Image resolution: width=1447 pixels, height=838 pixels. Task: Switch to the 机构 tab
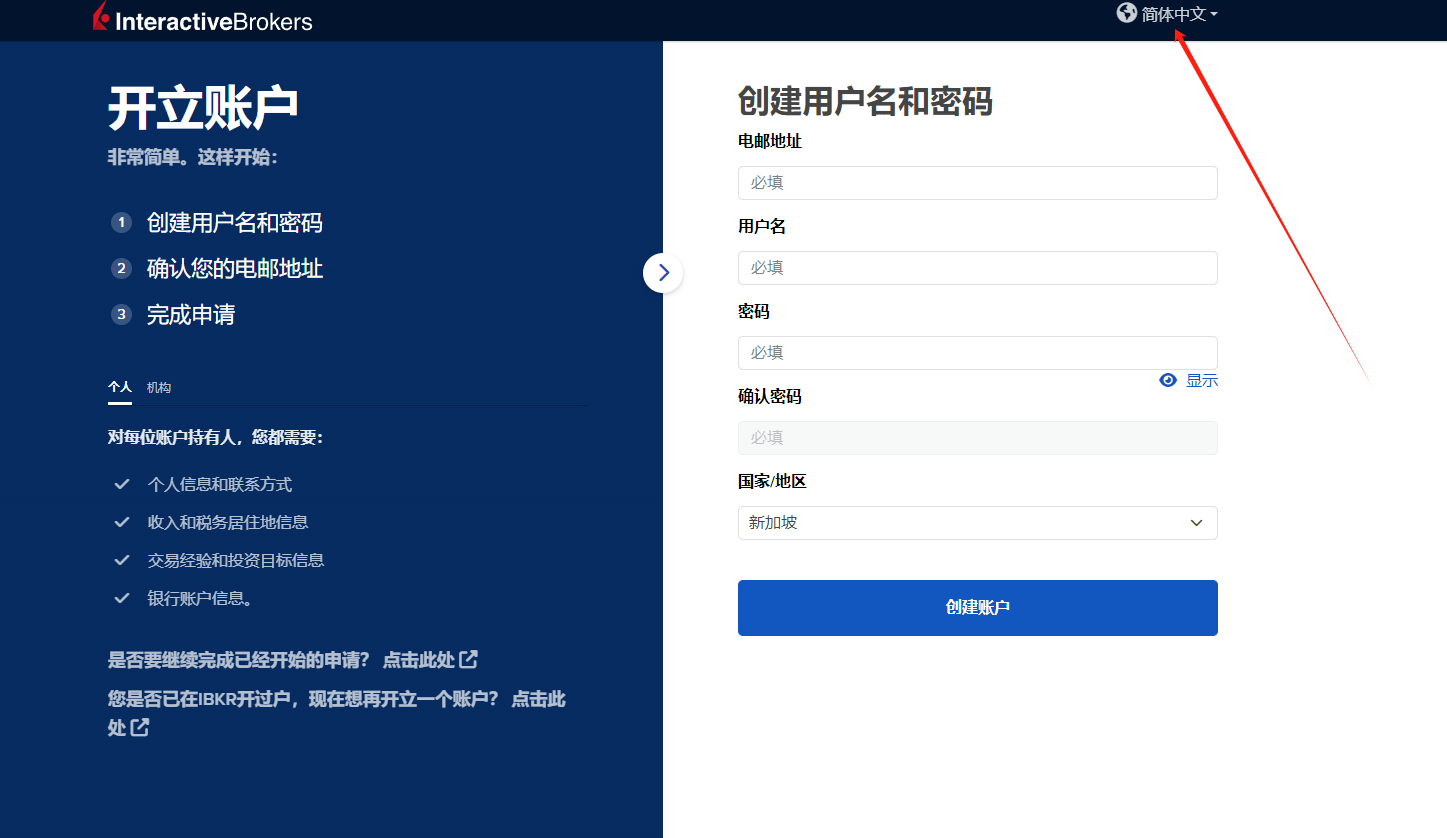[158, 387]
